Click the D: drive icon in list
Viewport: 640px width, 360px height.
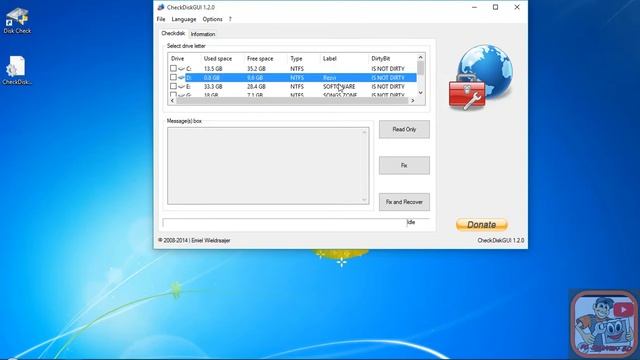181,78
